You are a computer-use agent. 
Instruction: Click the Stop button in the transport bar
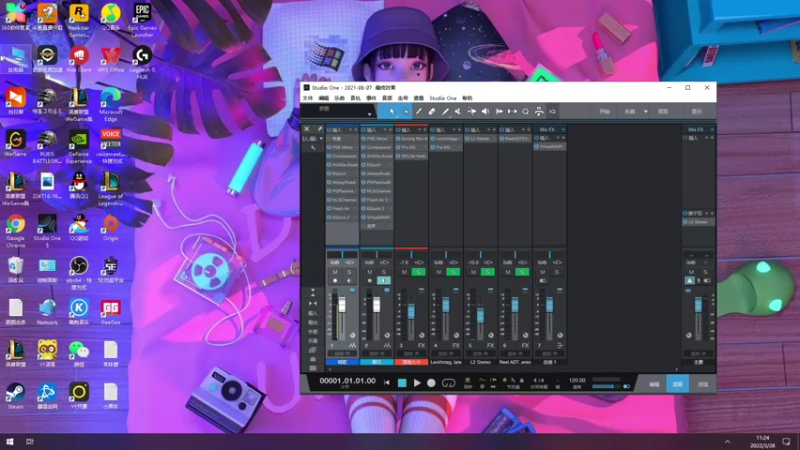pyautogui.click(x=402, y=383)
